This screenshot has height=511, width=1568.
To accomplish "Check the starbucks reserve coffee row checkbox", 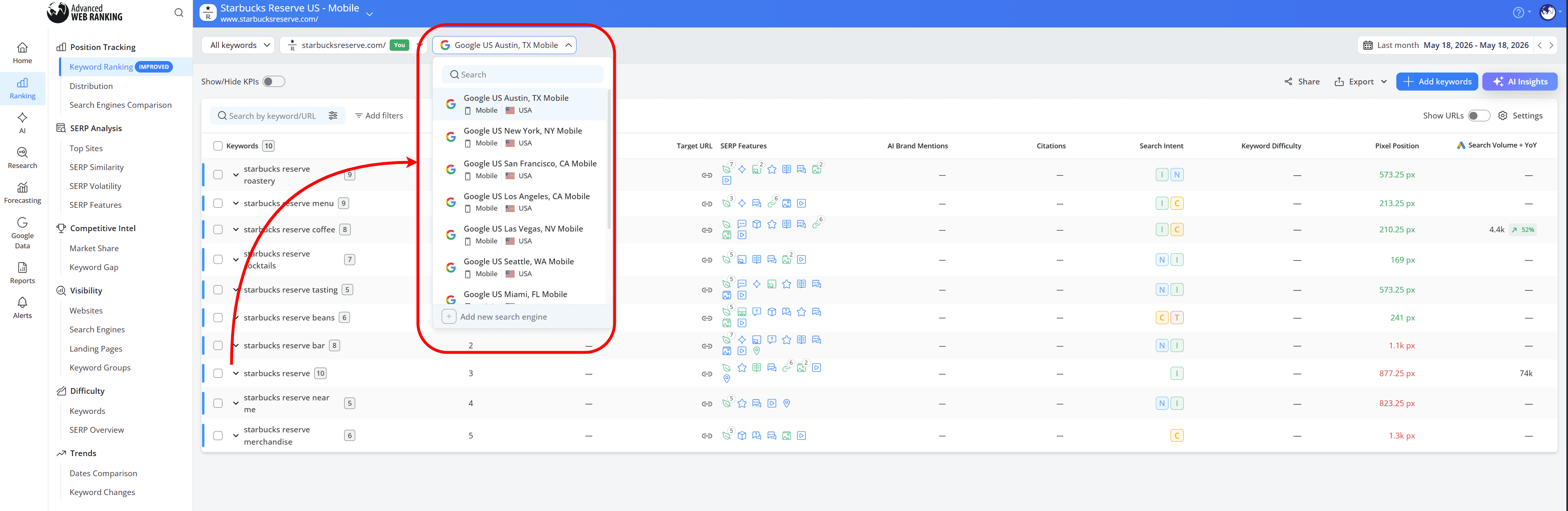I will click(x=218, y=229).
